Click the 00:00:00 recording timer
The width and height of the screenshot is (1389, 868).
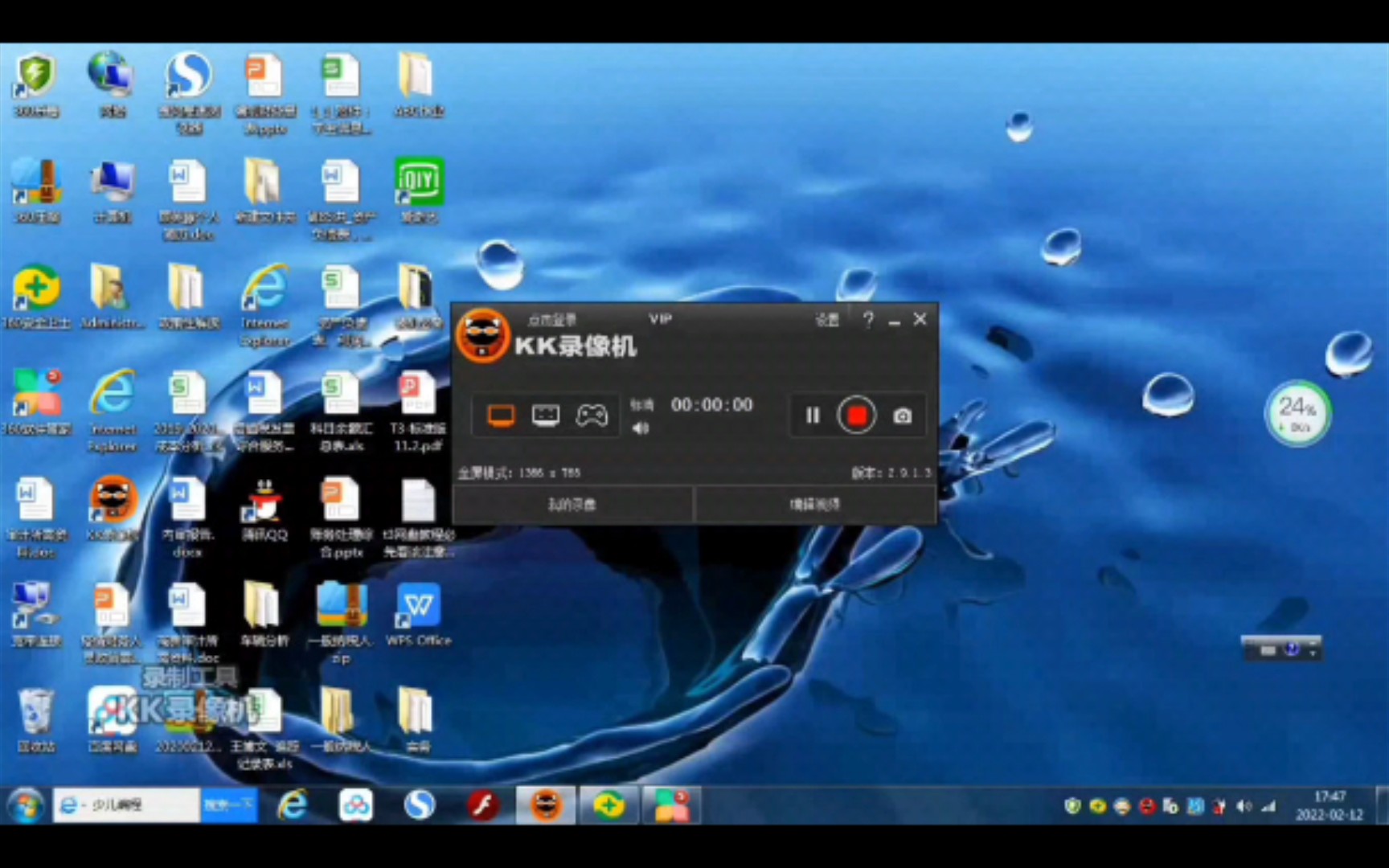[x=712, y=405]
